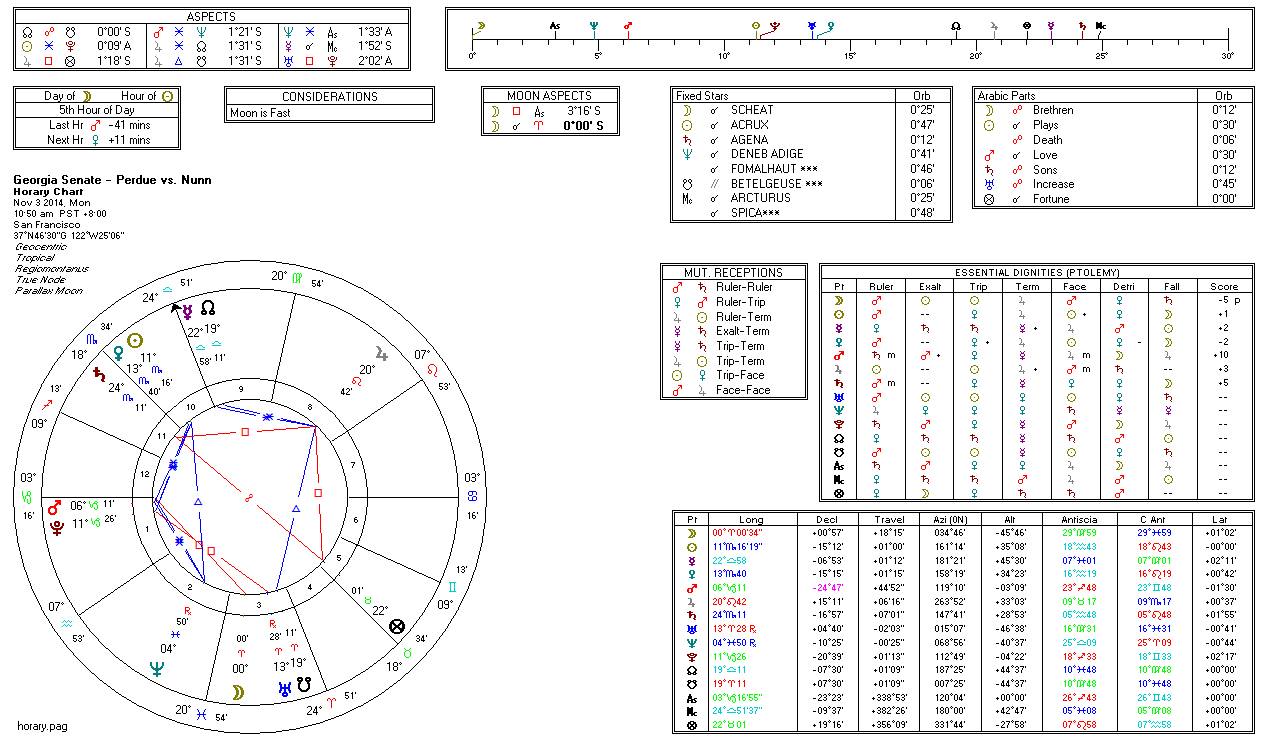
Task: Click the Jupiter glyph in the chart wheel
Action: [381, 352]
